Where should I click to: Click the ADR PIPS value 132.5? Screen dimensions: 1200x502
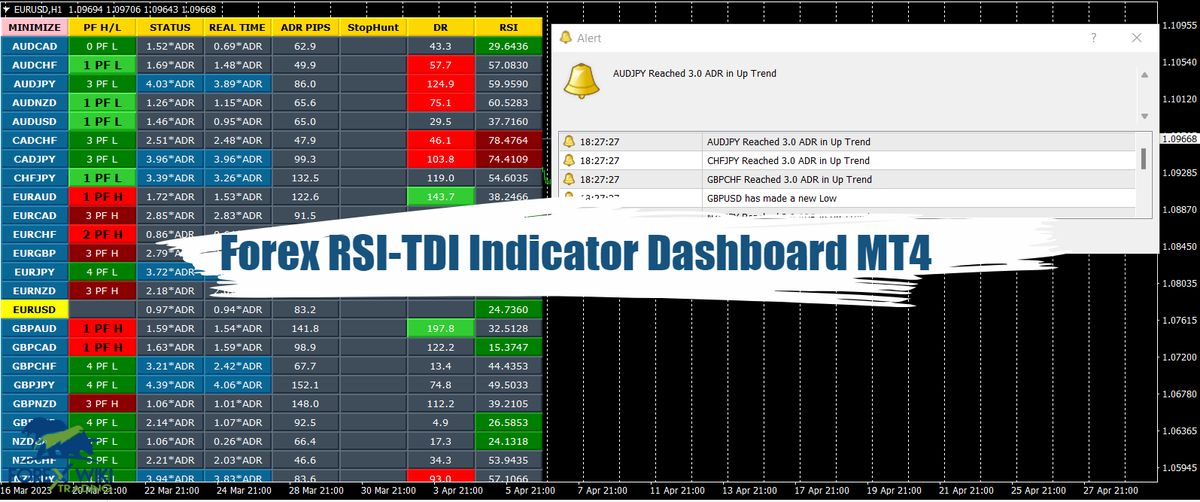click(306, 178)
